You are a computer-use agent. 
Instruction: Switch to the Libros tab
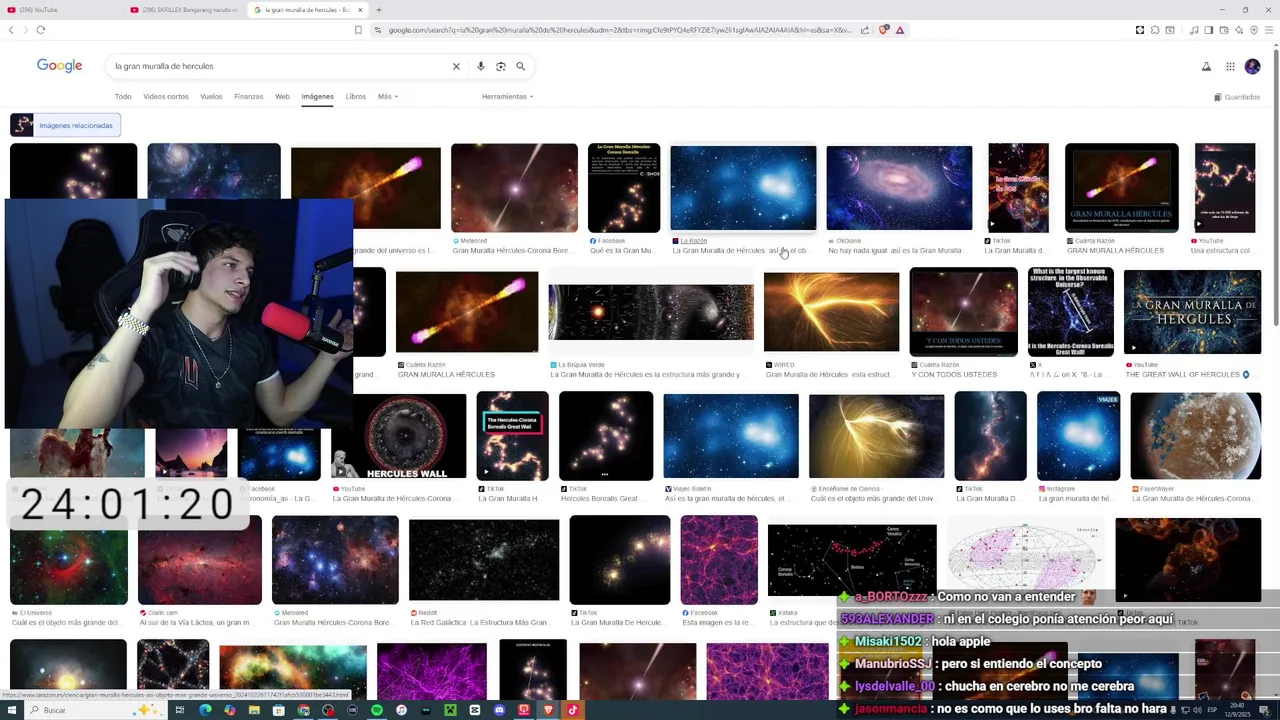click(x=355, y=97)
